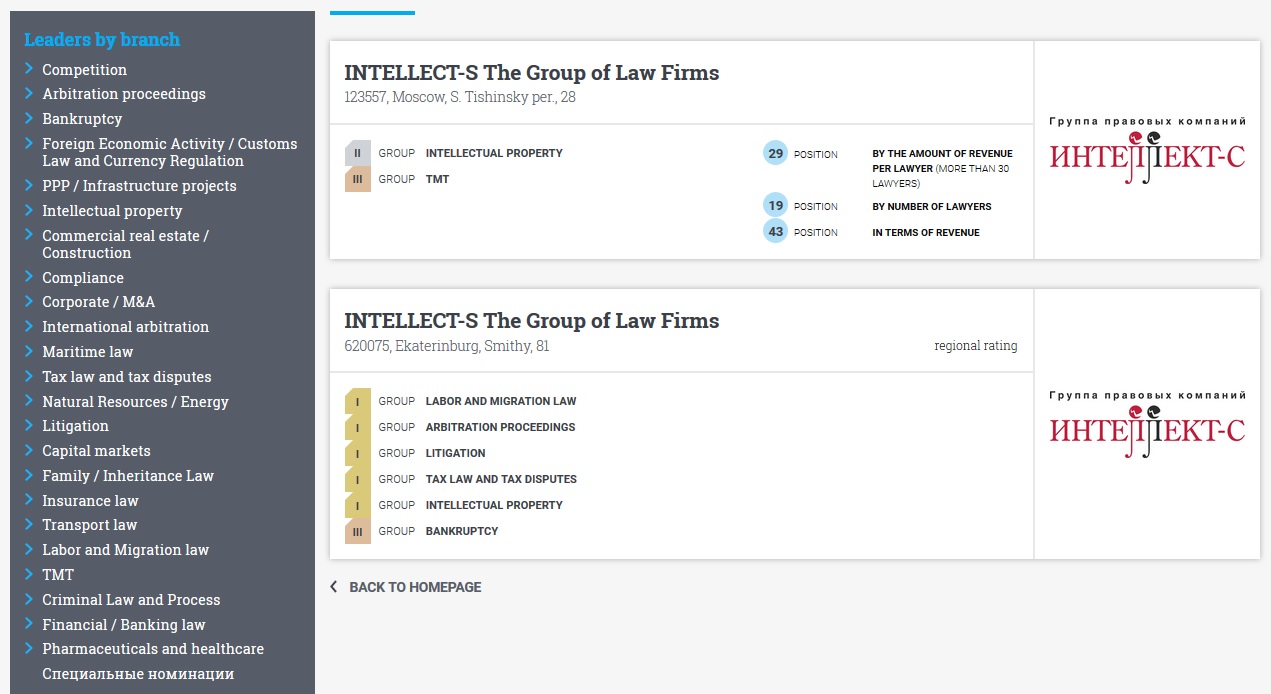Click In Terms of Revenue ranking text
1271x694 pixels.
[926, 233]
